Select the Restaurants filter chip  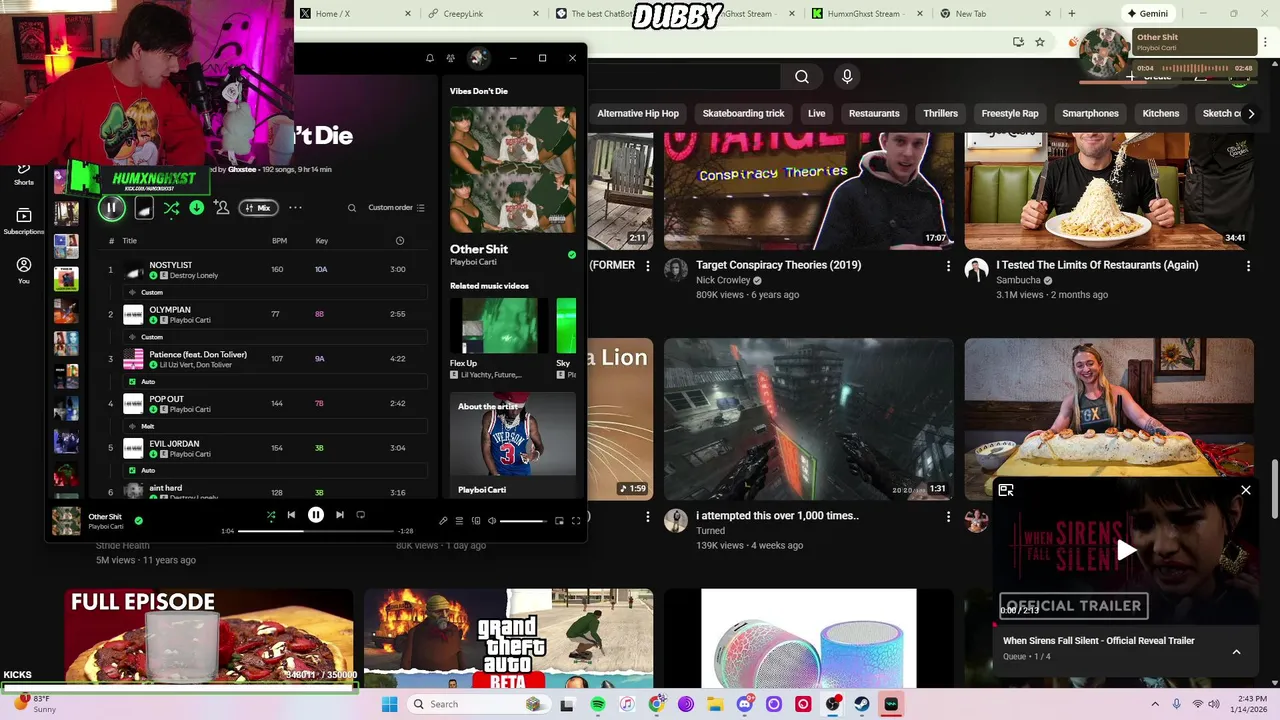pyautogui.click(x=874, y=113)
